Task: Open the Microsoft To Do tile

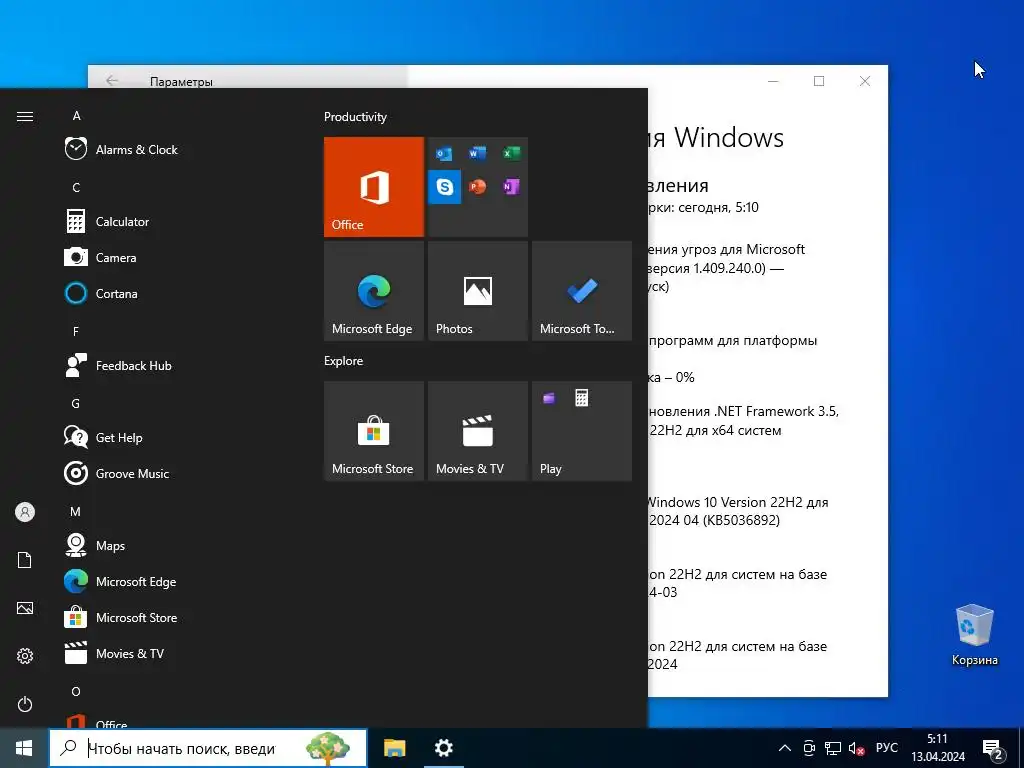Action: tap(582, 291)
